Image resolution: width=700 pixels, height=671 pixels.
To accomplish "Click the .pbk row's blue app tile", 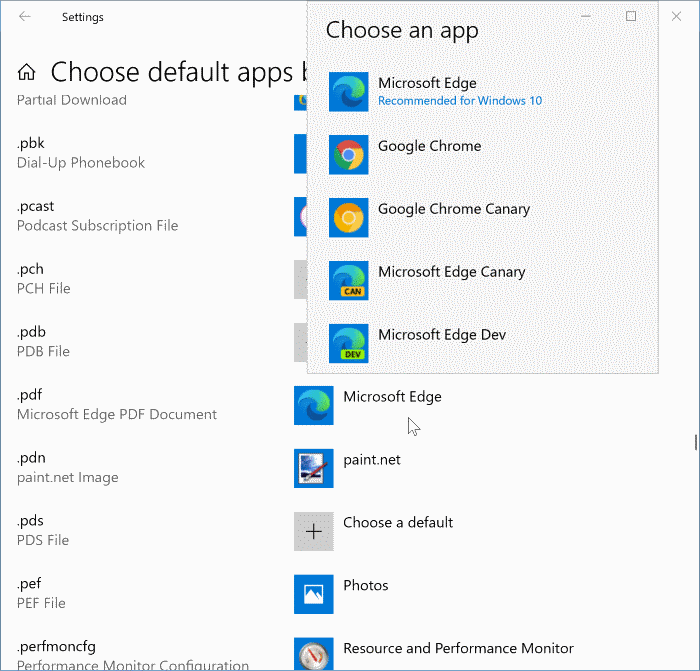I will click(300, 154).
